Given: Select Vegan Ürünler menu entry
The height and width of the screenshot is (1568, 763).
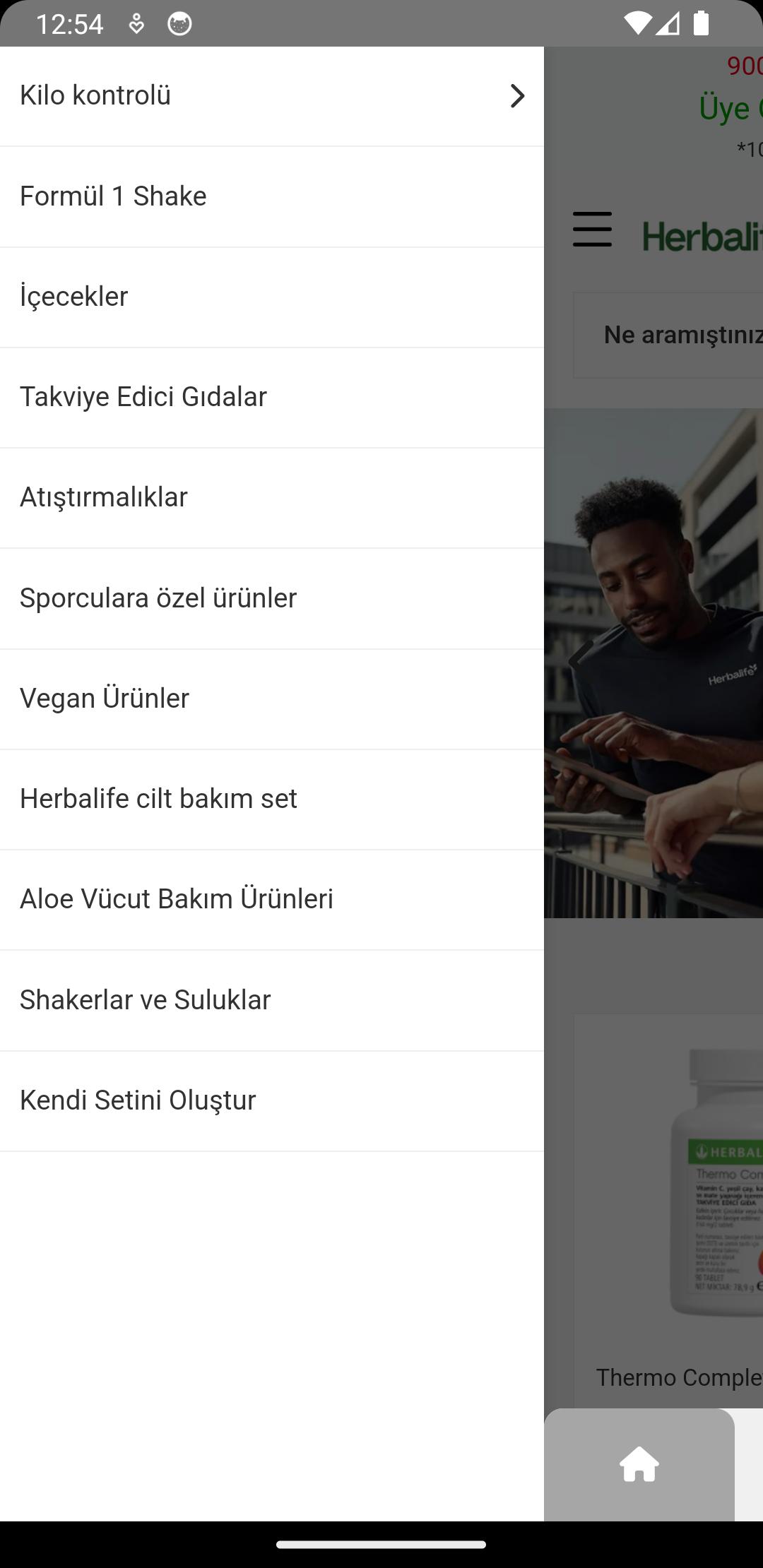Looking at the screenshot, I should click(x=272, y=699).
